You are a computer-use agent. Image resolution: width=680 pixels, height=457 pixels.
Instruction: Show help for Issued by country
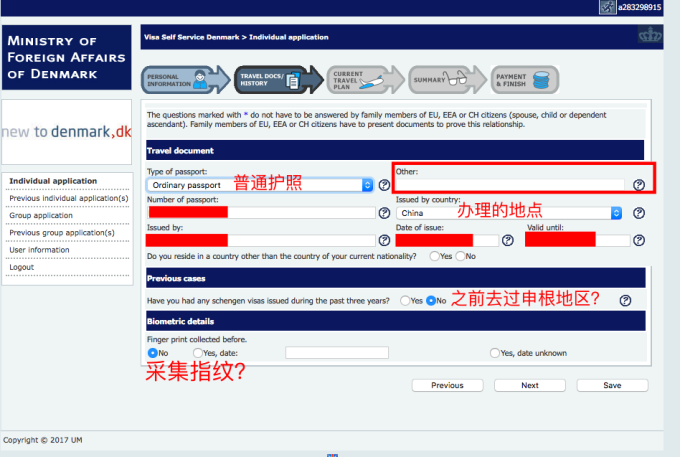(639, 213)
